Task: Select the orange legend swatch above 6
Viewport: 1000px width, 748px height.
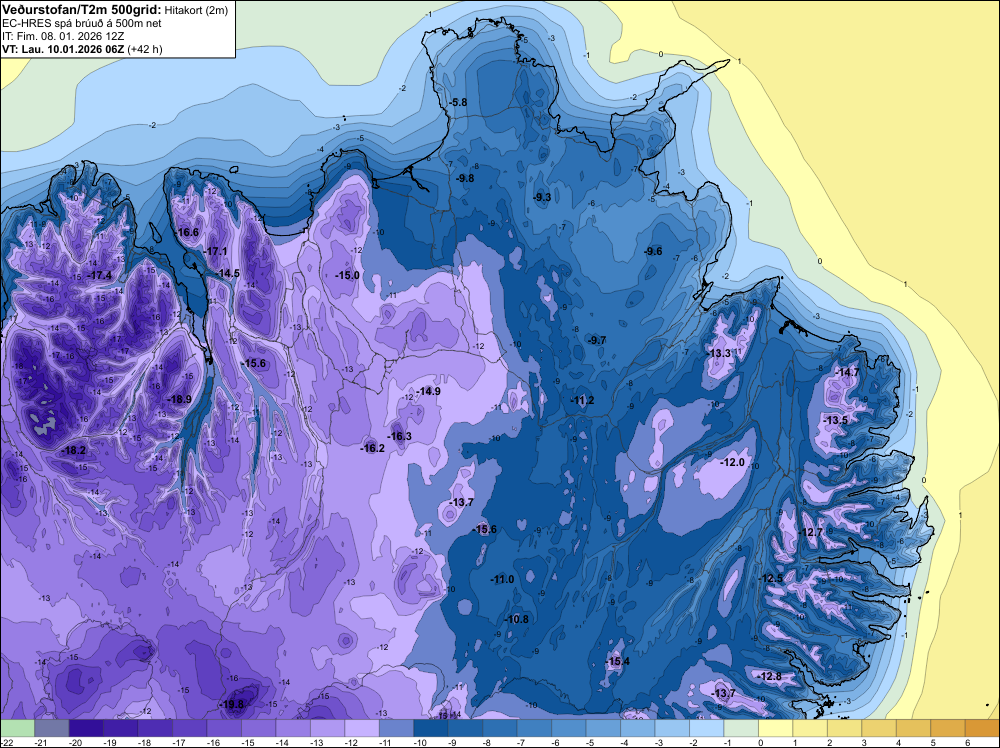Action: coord(982,728)
